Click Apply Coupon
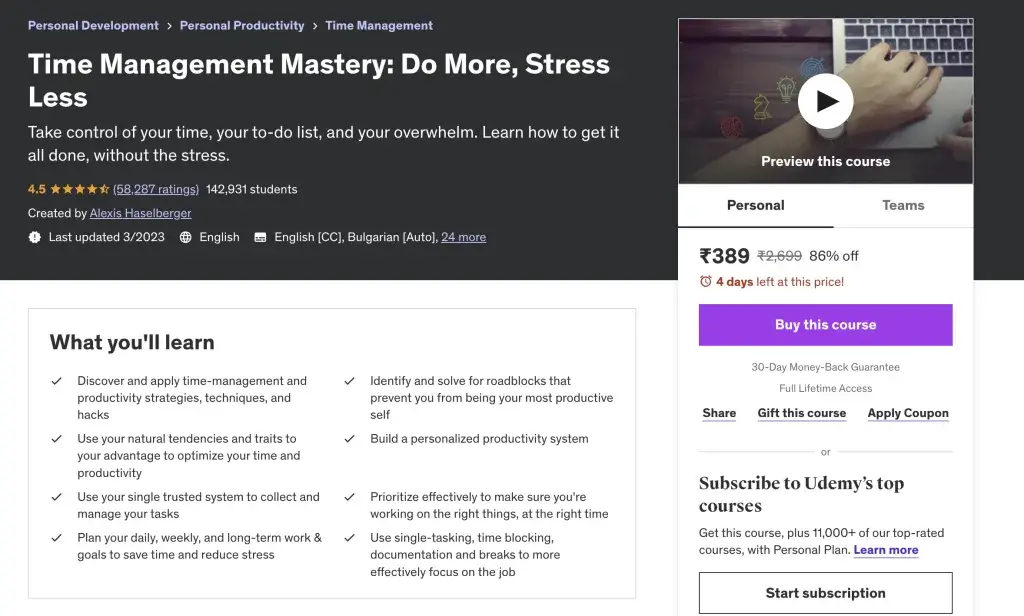The height and width of the screenshot is (616, 1024). pos(908,413)
